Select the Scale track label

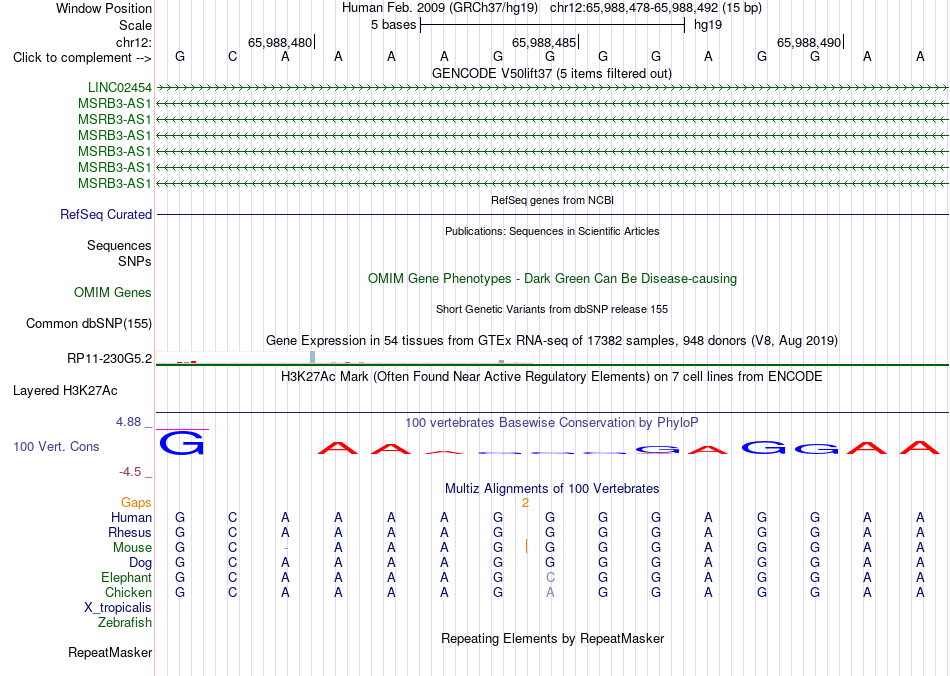135,25
